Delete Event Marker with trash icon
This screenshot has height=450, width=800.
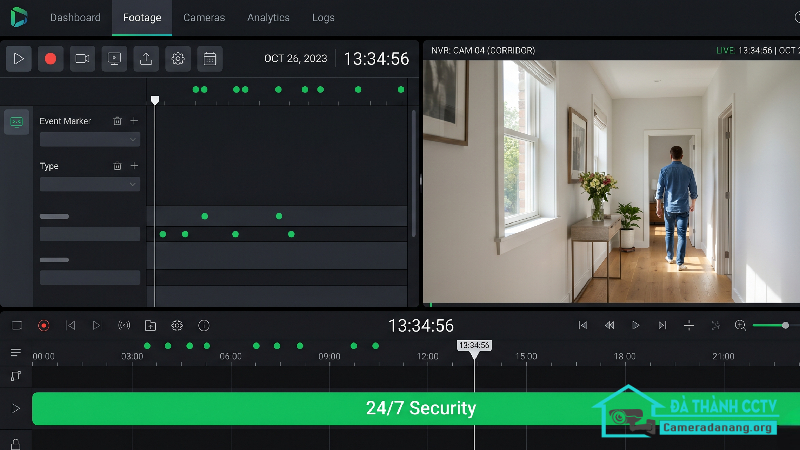[x=117, y=121]
